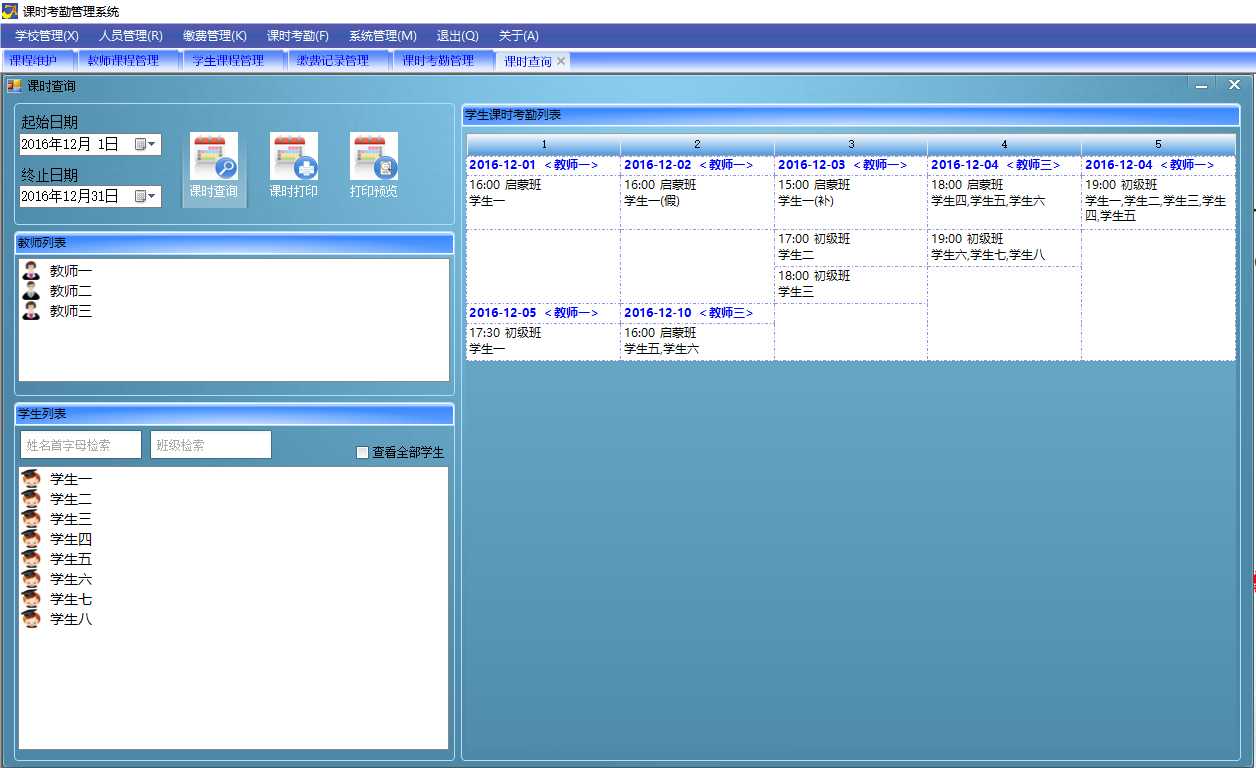Click column header 1 in attendance table
This screenshot has width=1256, height=768.
point(544,145)
